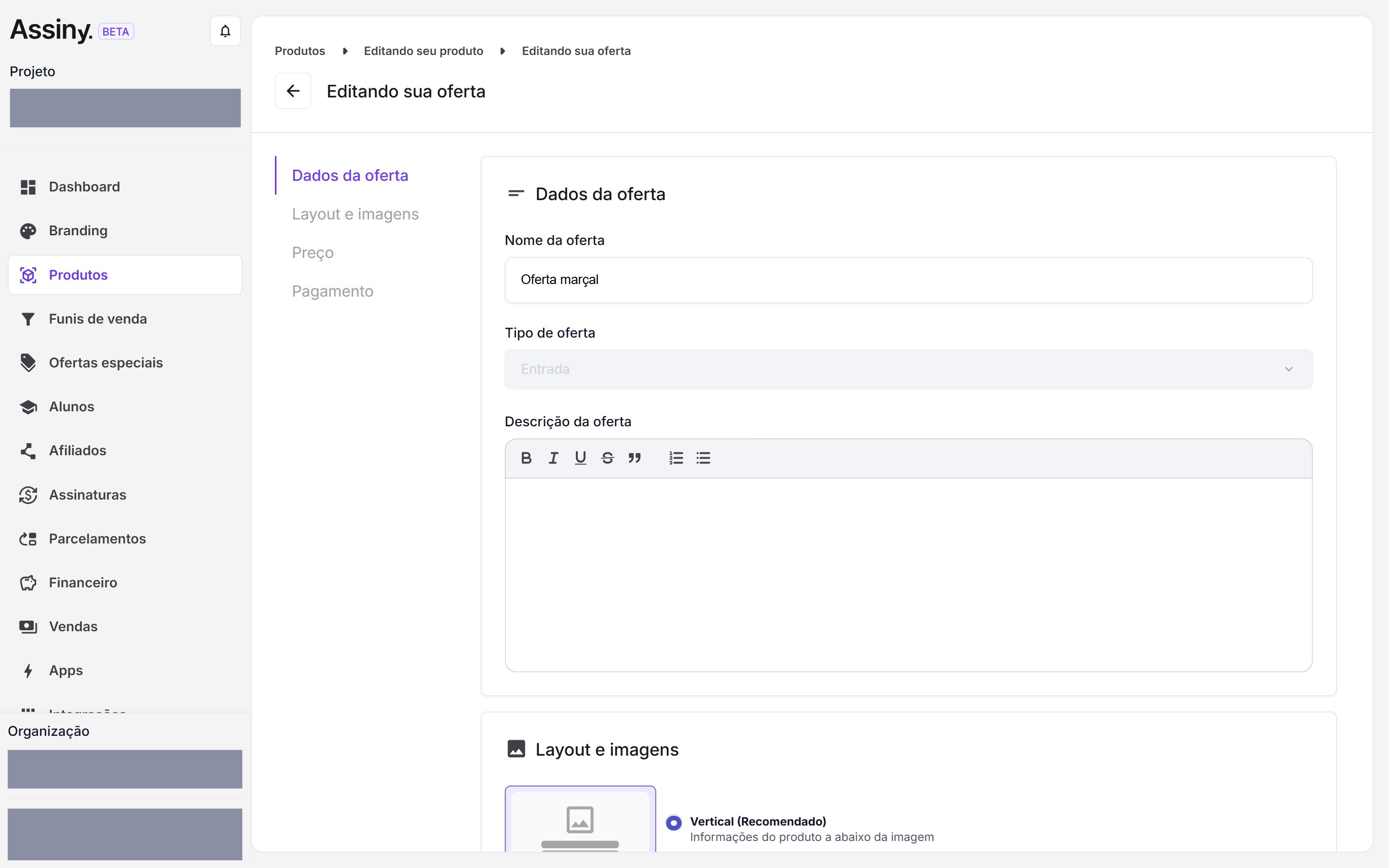Open Apps in the sidebar
Image resolution: width=1389 pixels, height=868 pixels.
click(x=124, y=670)
